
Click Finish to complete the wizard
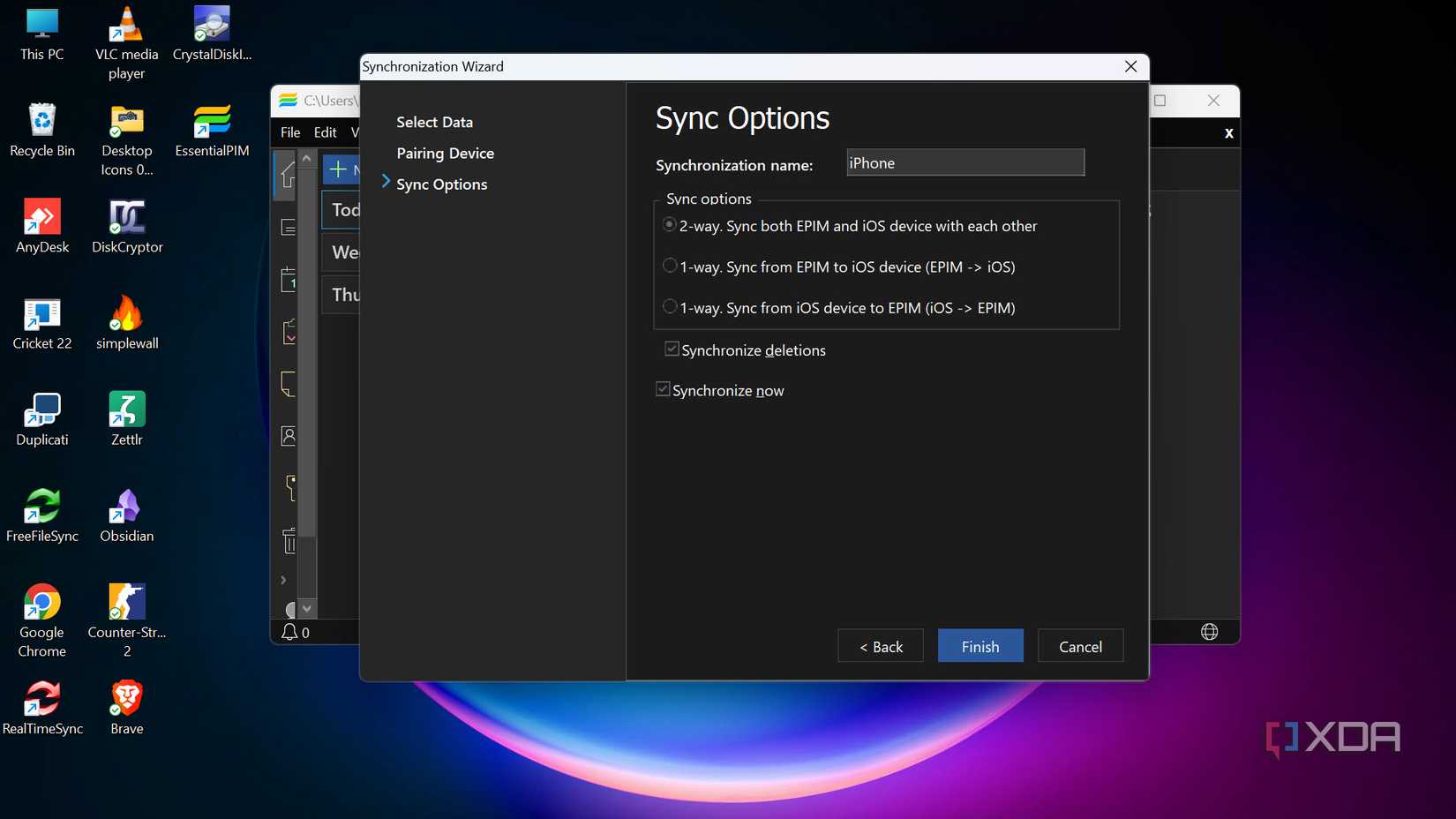click(980, 646)
